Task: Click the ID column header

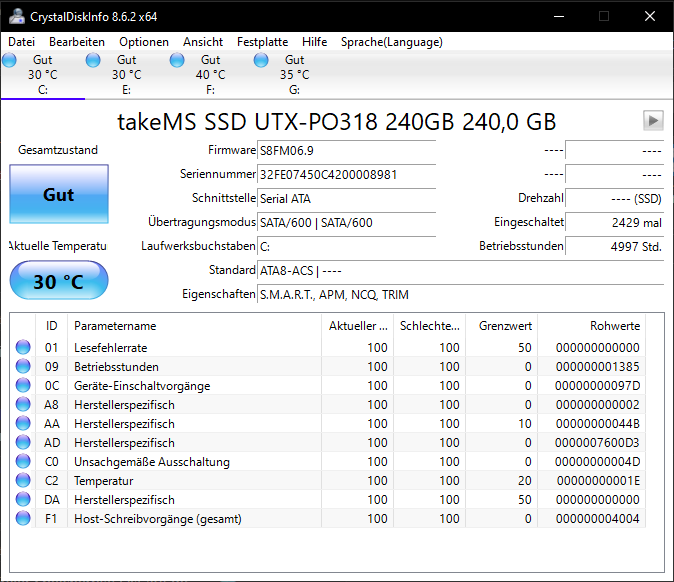Action: click(51, 326)
